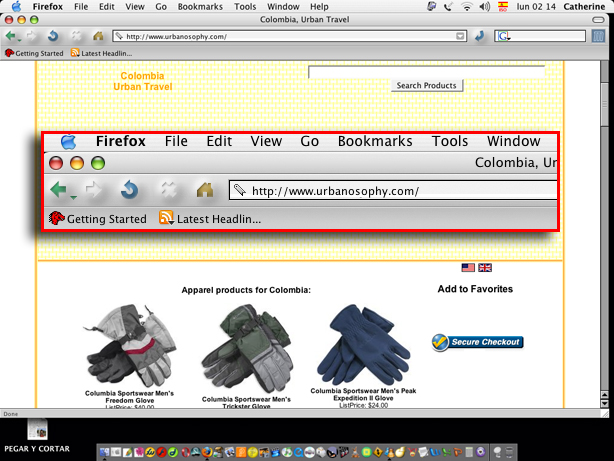Open the sidebar icon at toolbar's far right
This screenshot has width=614, height=461.
598,36
